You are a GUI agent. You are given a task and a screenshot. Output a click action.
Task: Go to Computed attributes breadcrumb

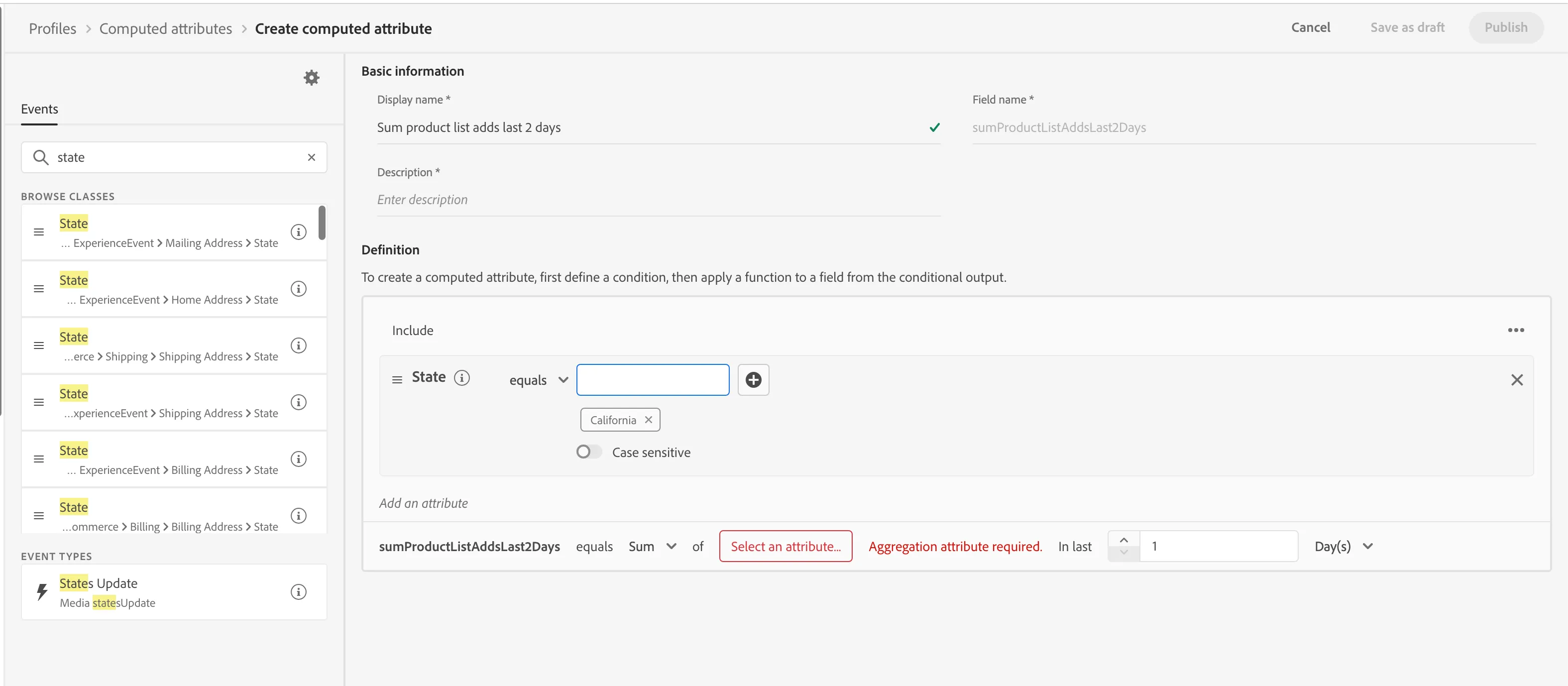pyautogui.click(x=166, y=28)
